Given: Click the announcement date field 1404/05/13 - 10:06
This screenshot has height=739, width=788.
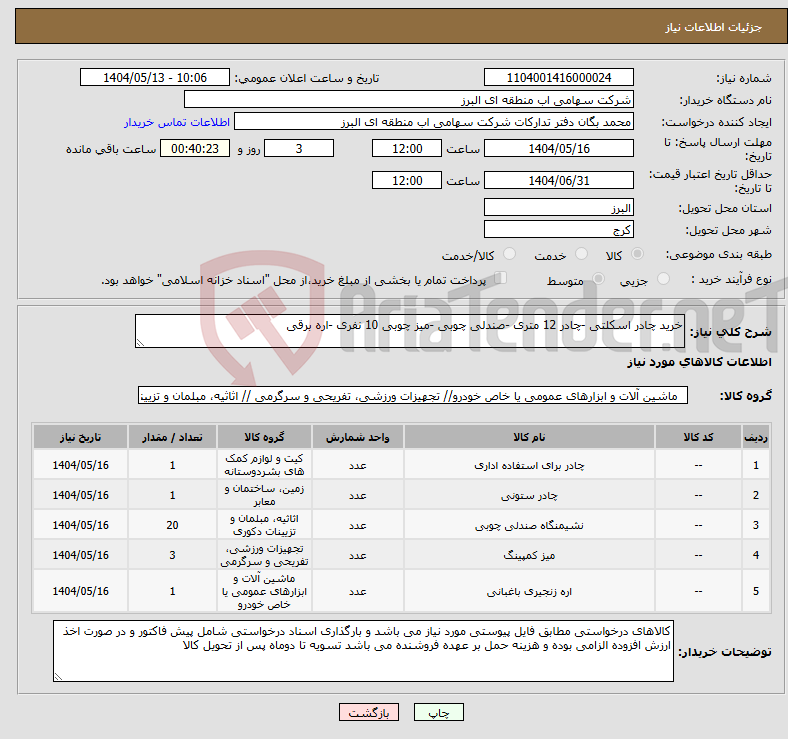Looking at the screenshot, I should pyautogui.click(x=155, y=77).
